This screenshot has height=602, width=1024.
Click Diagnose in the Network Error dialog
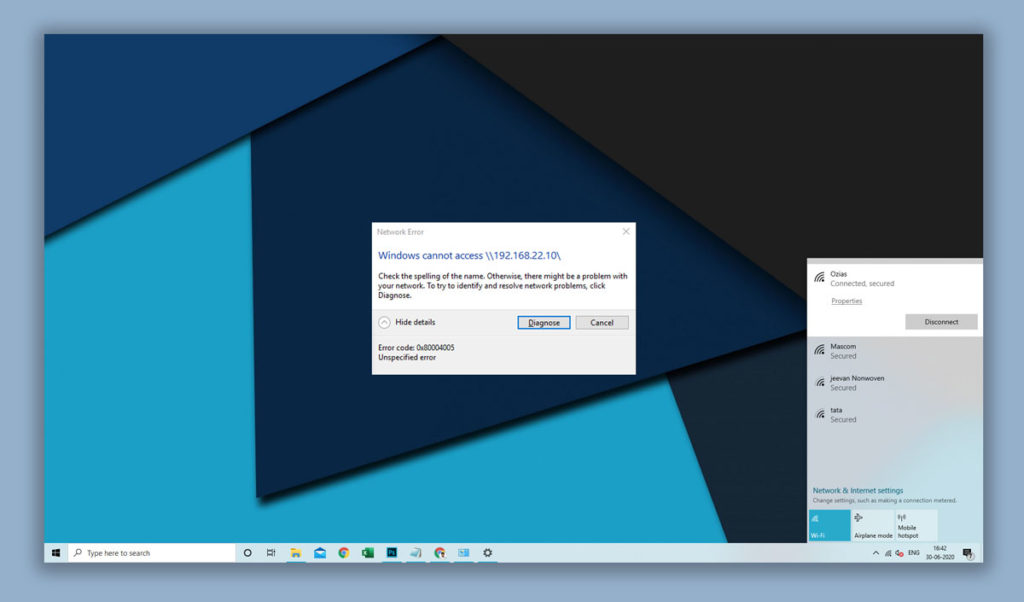(543, 322)
